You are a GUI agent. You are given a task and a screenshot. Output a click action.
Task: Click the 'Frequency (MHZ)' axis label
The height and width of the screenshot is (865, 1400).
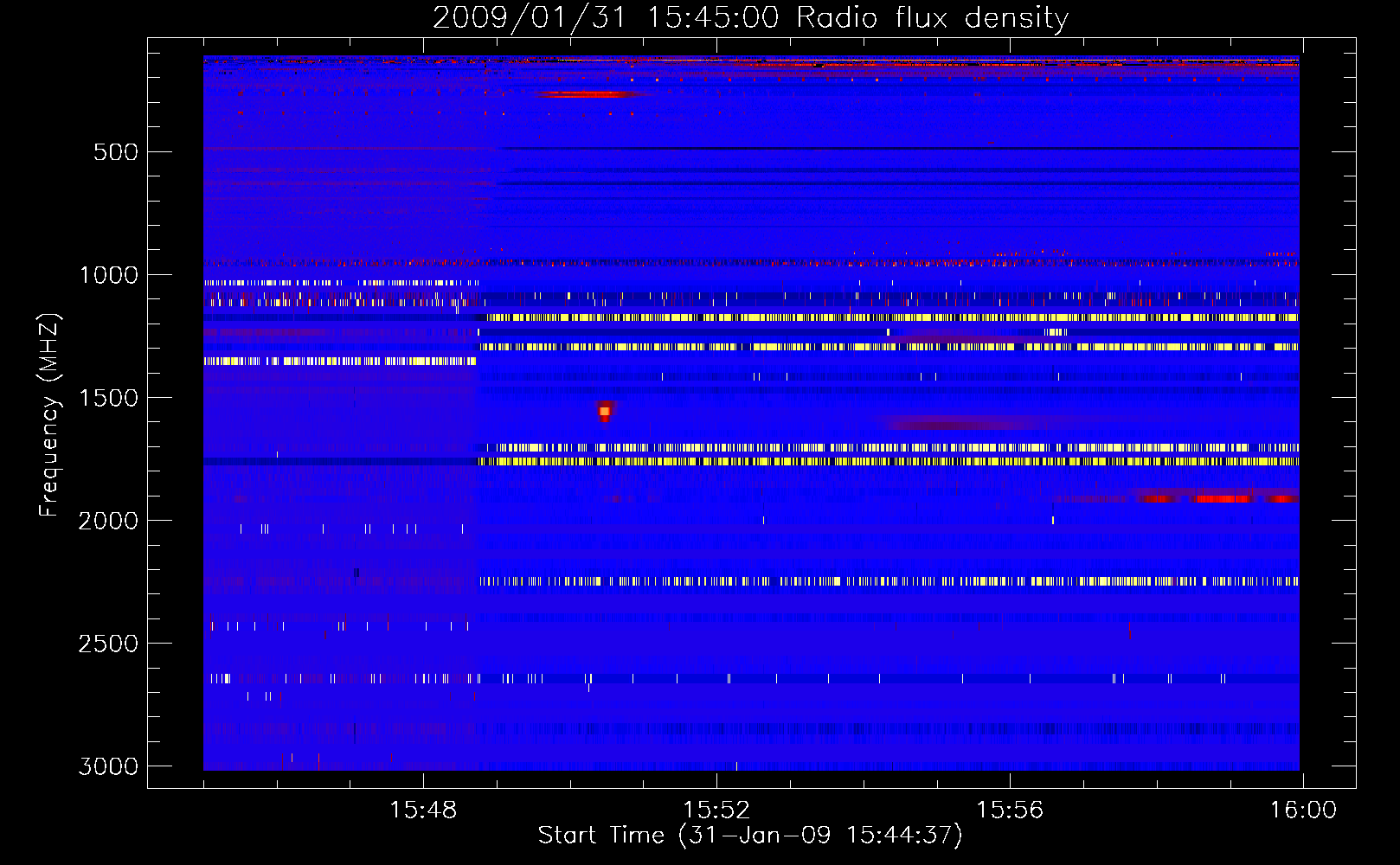tap(49, 415)
